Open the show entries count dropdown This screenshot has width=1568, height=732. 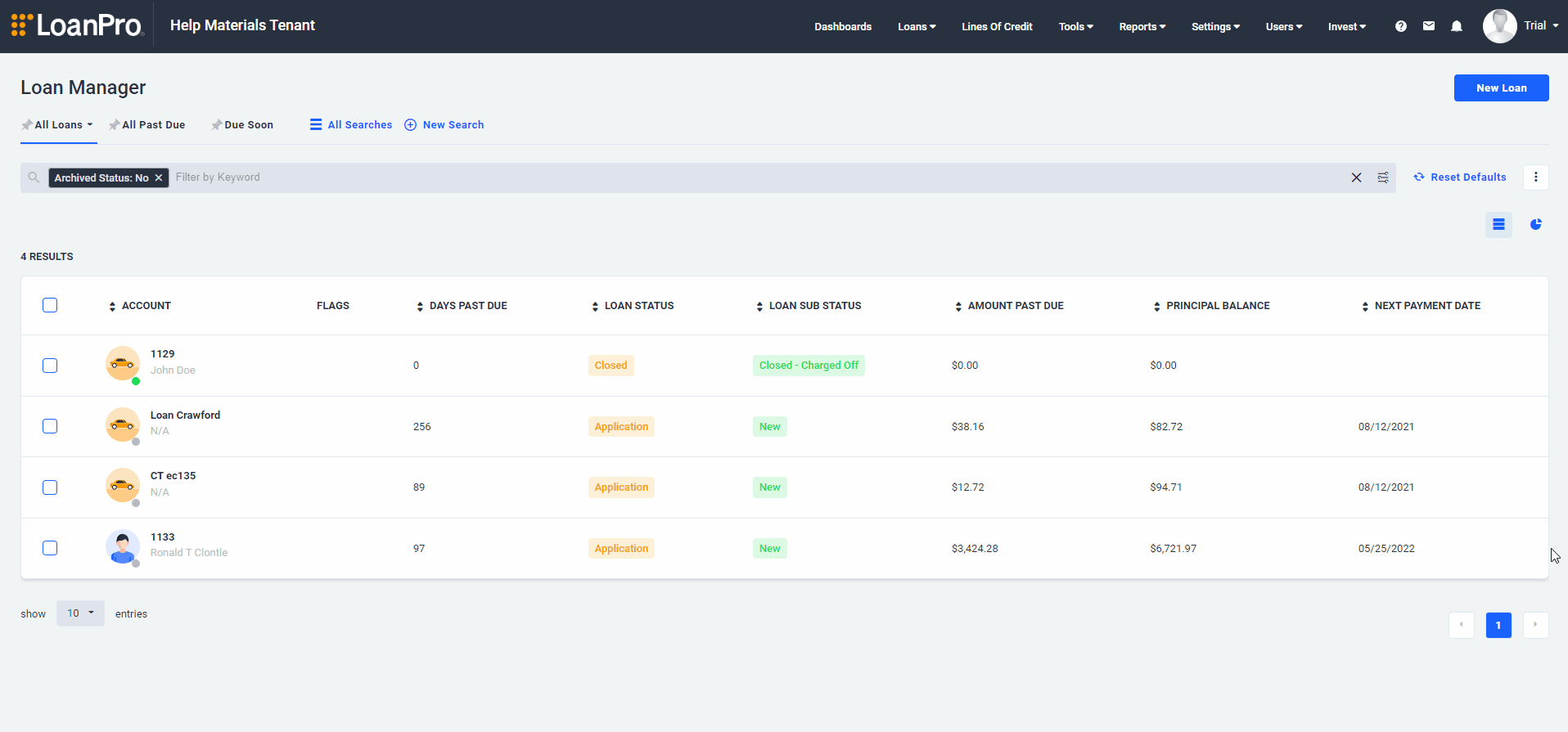(x=80, y=613)
